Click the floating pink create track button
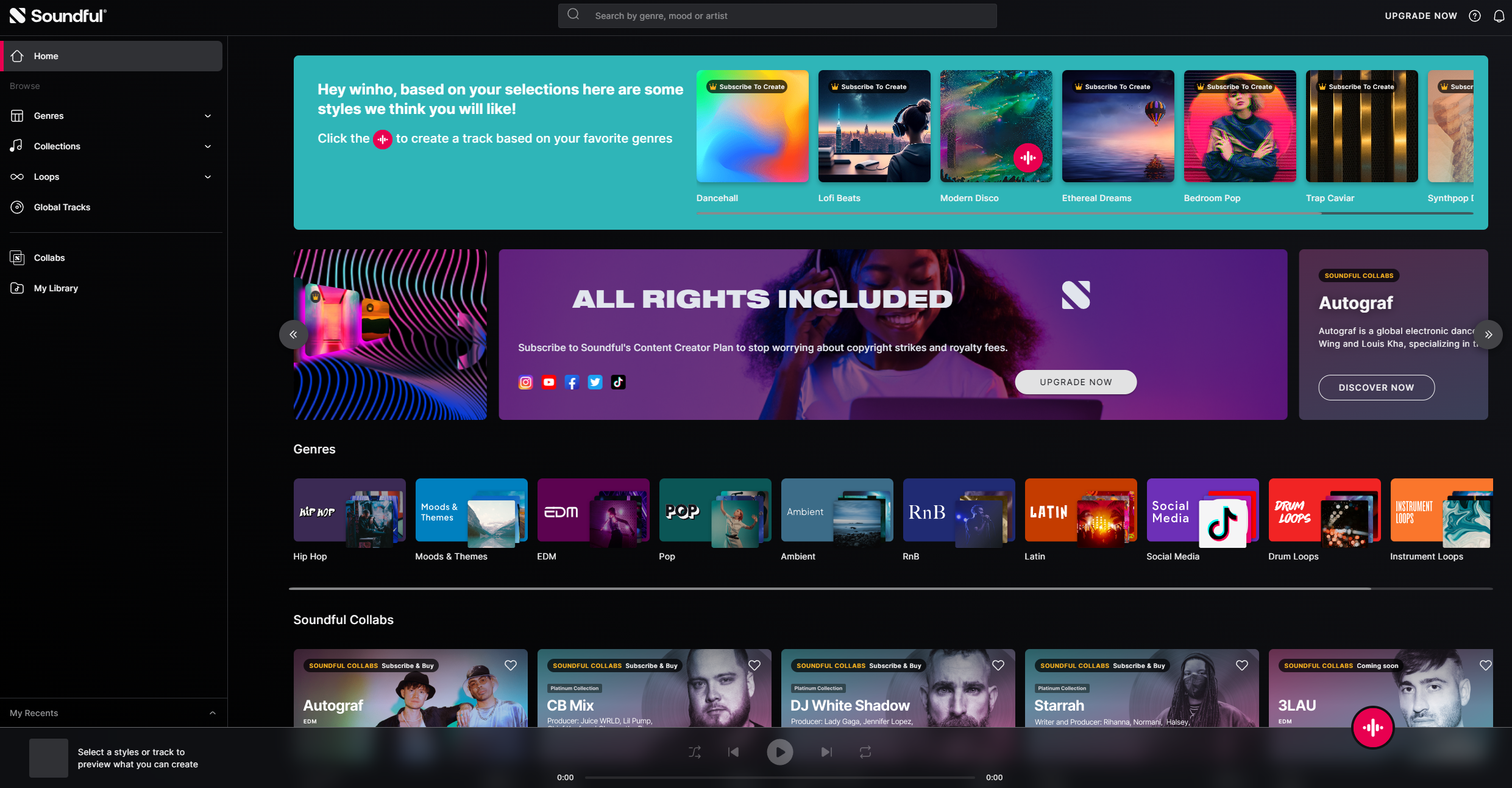The image size is (1512, 788). 1372,727
